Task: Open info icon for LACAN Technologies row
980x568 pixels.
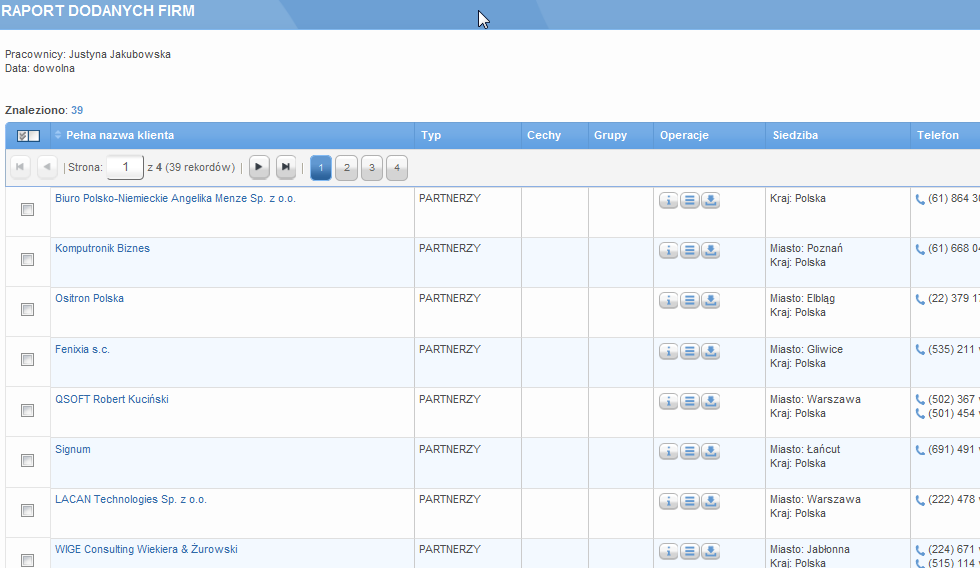Action: (x=668, y=502)
